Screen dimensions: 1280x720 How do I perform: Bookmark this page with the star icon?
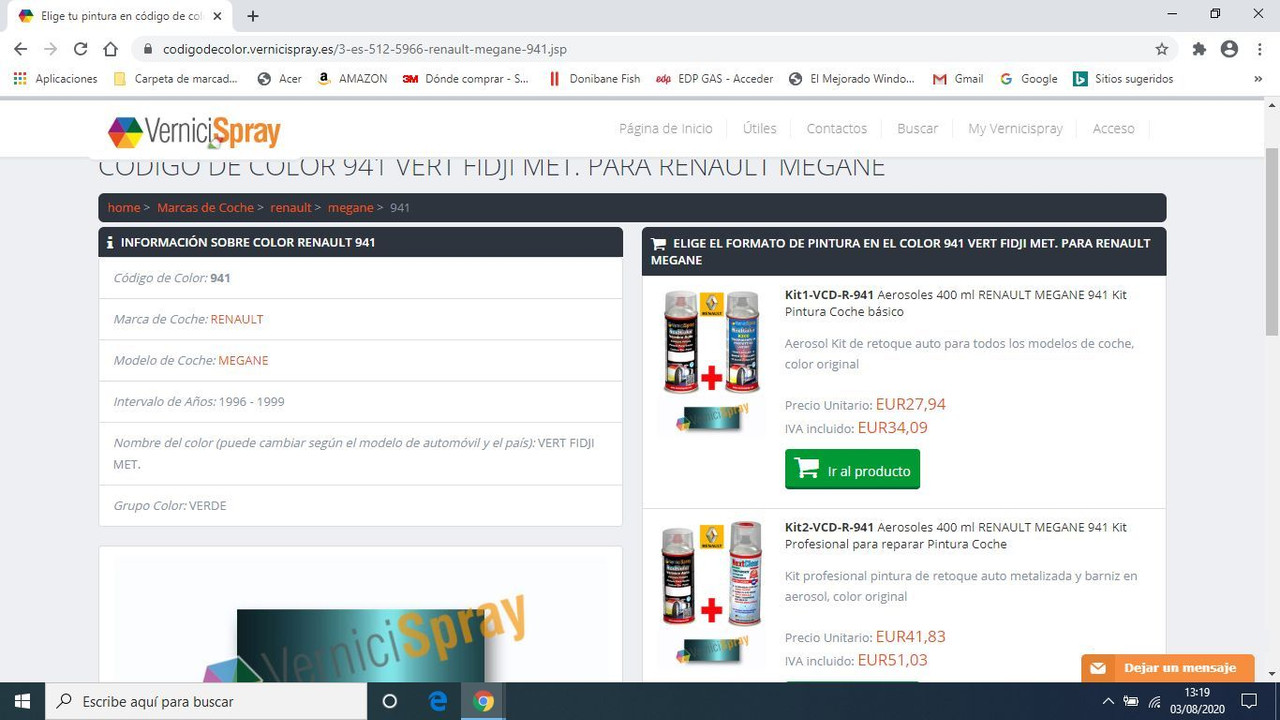[1161, 49]
